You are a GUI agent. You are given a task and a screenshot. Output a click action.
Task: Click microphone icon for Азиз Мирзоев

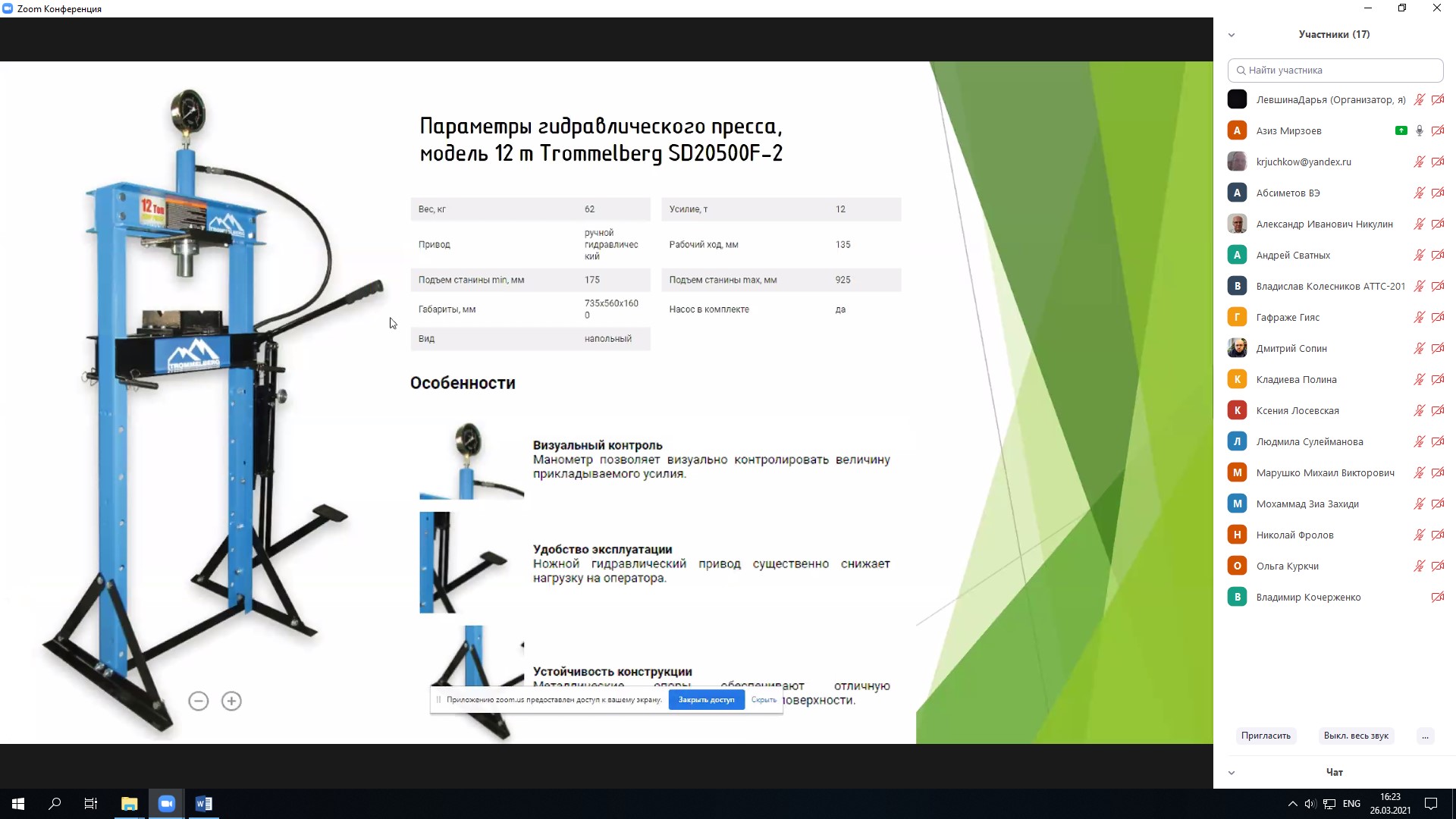(x=1419, y=130)
